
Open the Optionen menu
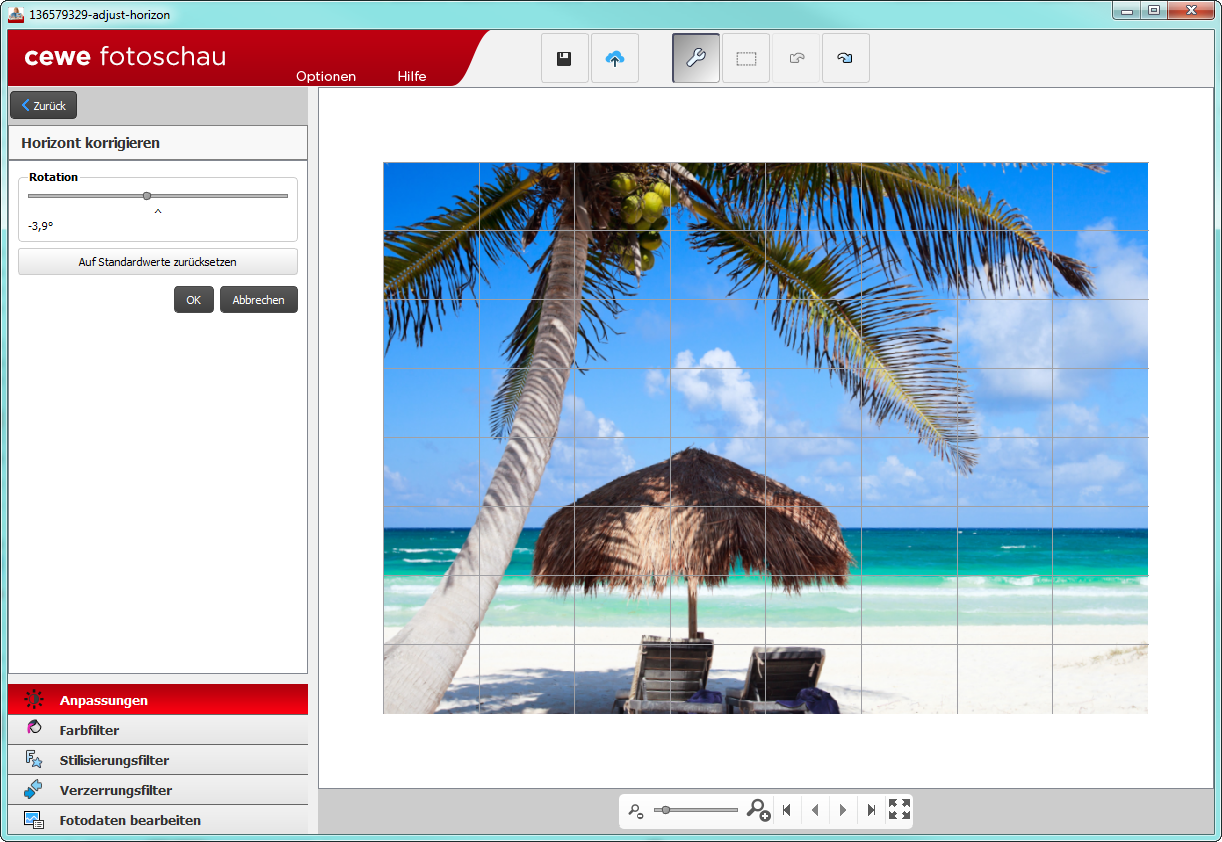point(326,77)
